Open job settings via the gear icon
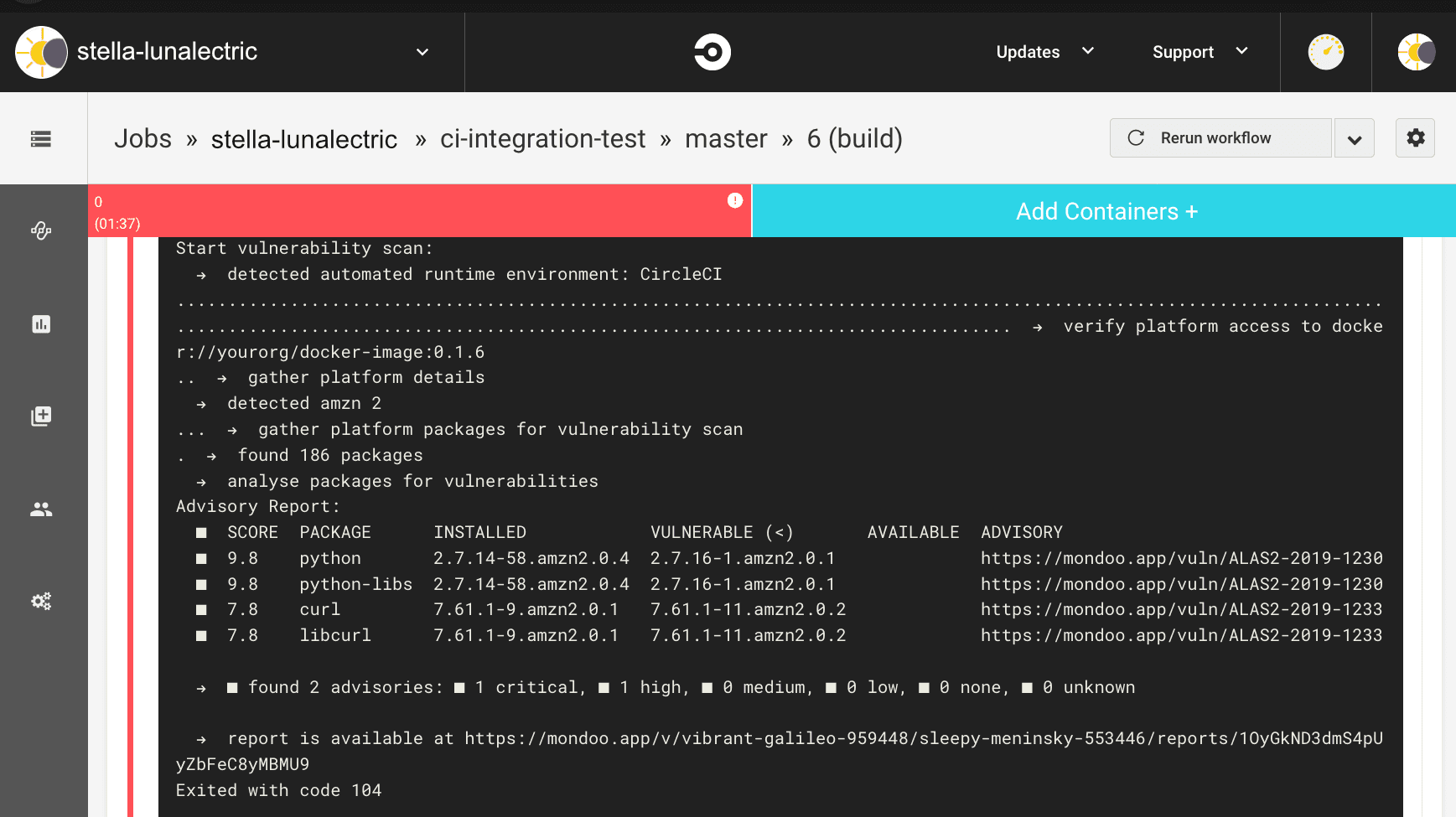 coord(1415,137)
